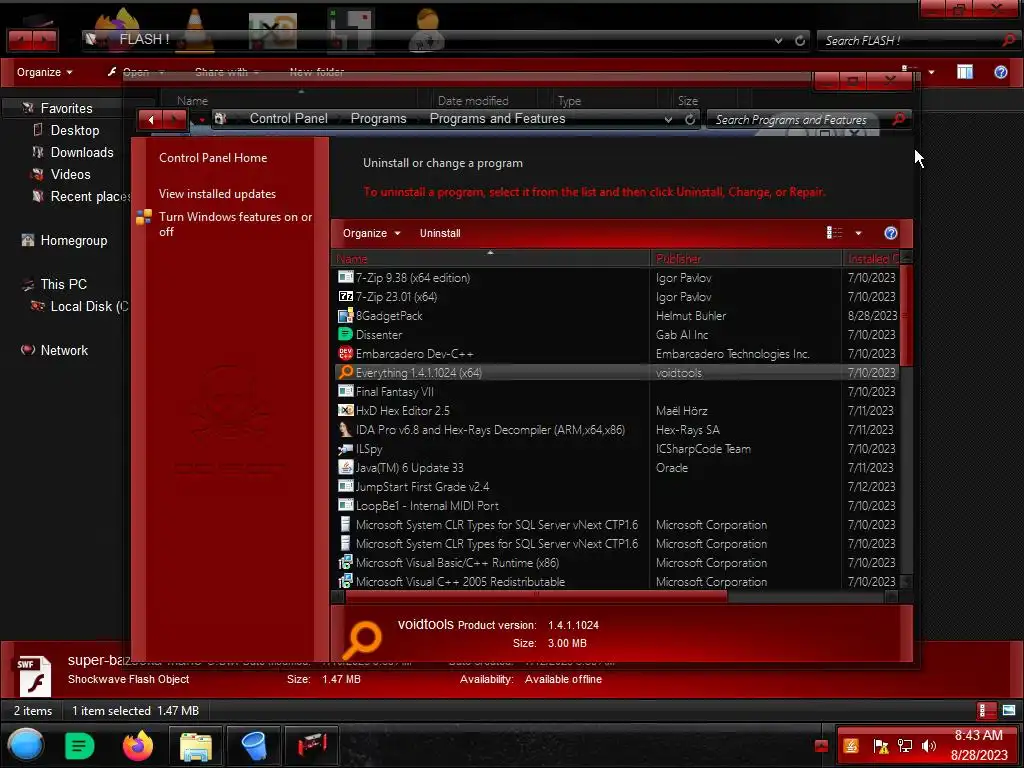The width and height of the screenshot is (1024, 768).
Task: Click the Start orb button
Action: 25,744
